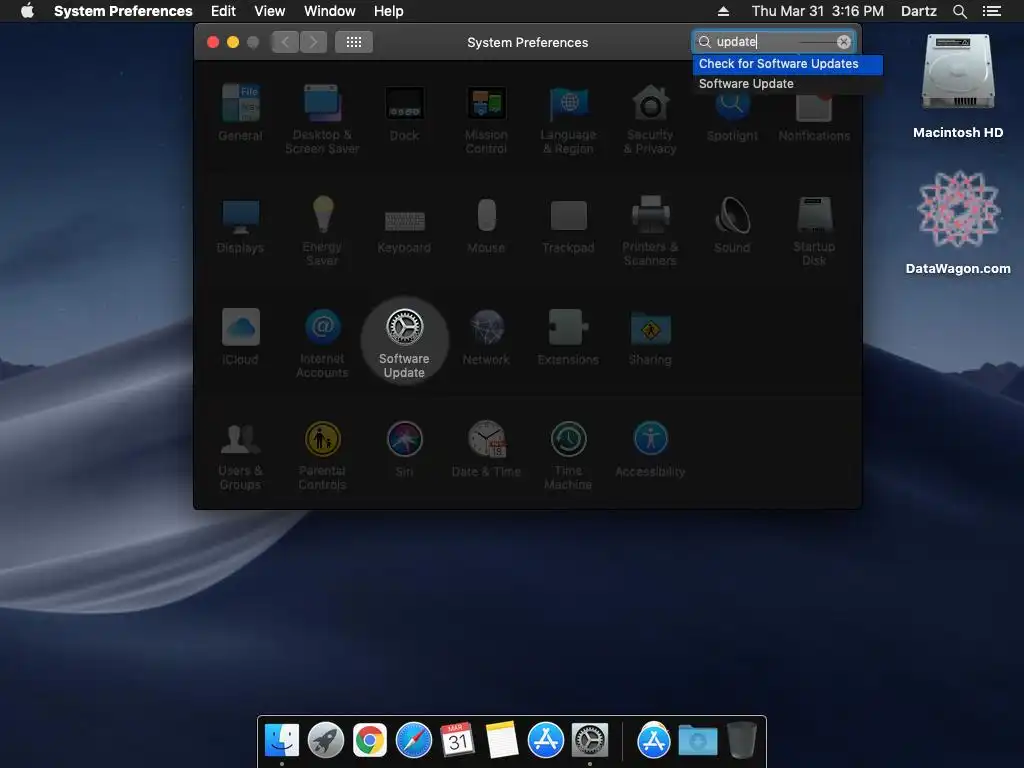Click the eject icon in menu bar

click(723, 11)
